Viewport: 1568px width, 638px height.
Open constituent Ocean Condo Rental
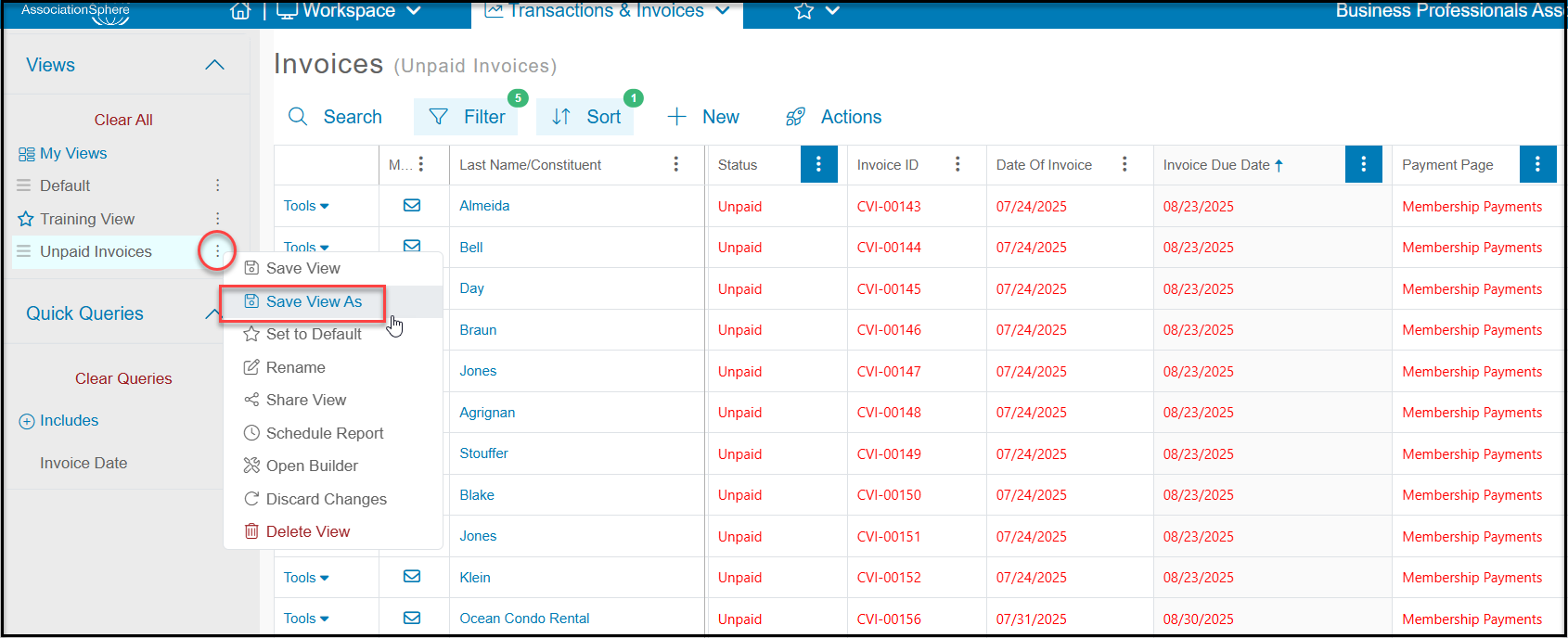(x=524, y=619)
